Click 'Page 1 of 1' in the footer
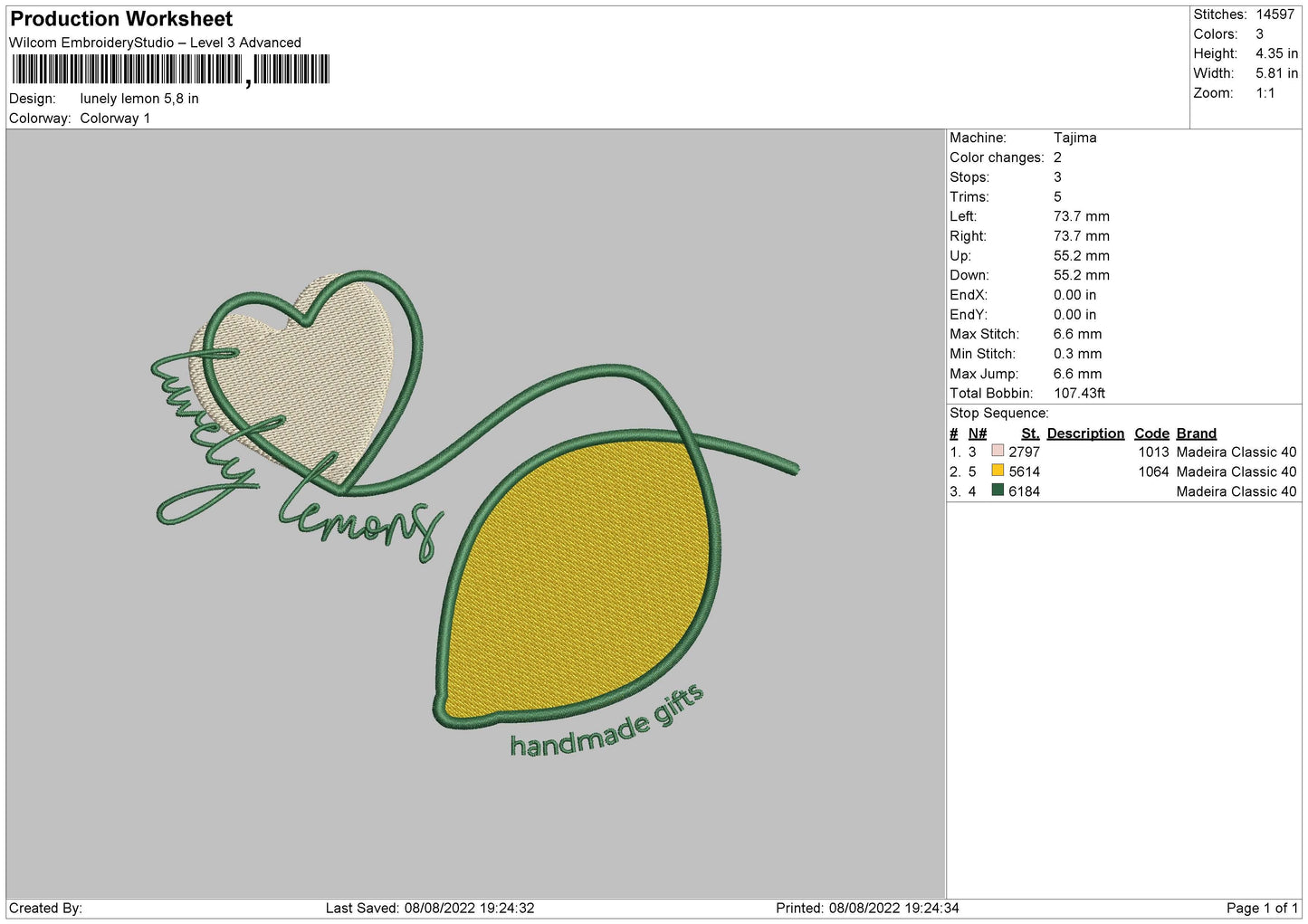 click(1262, 909)
